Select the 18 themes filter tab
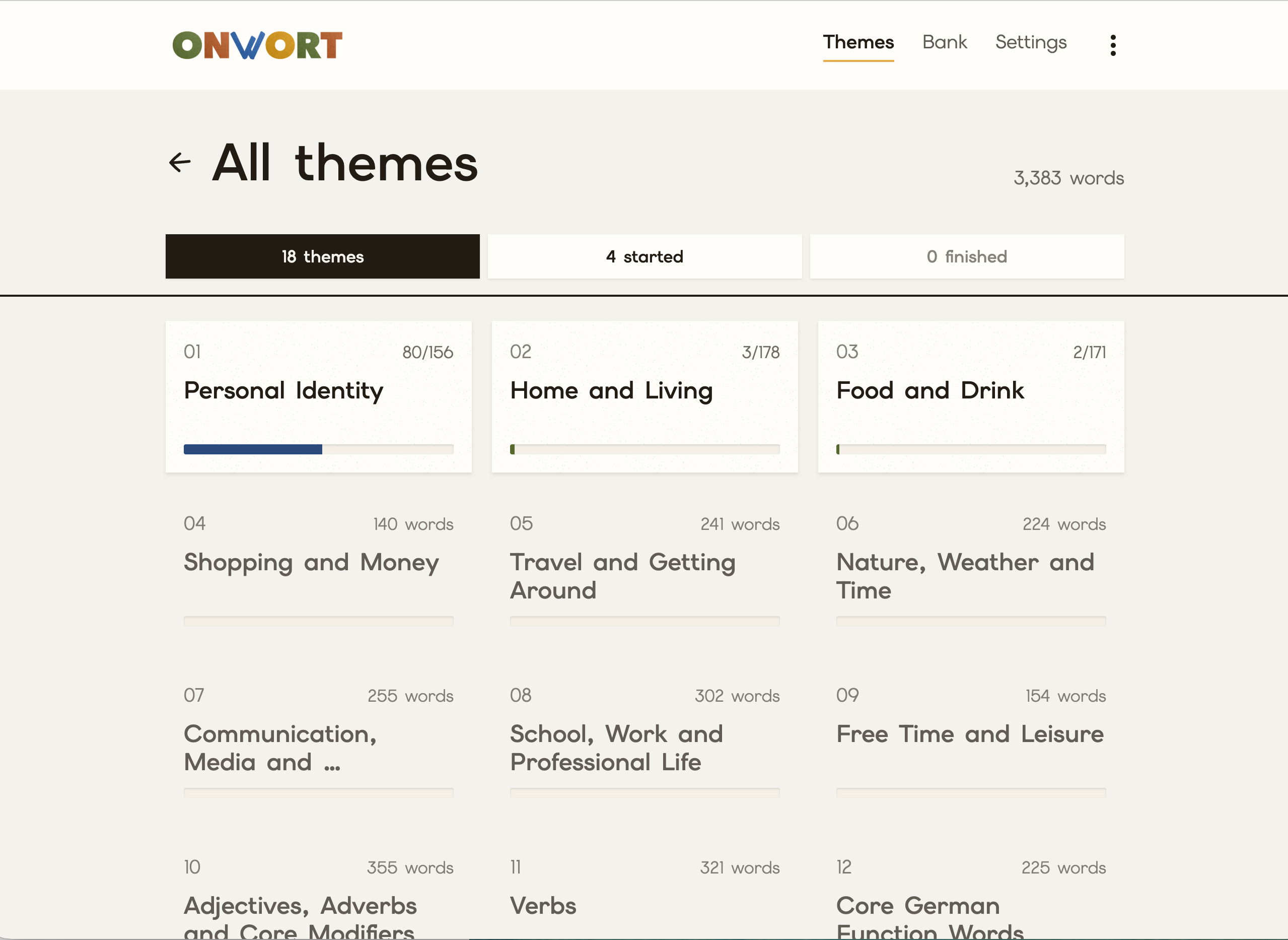 point(322,256)
